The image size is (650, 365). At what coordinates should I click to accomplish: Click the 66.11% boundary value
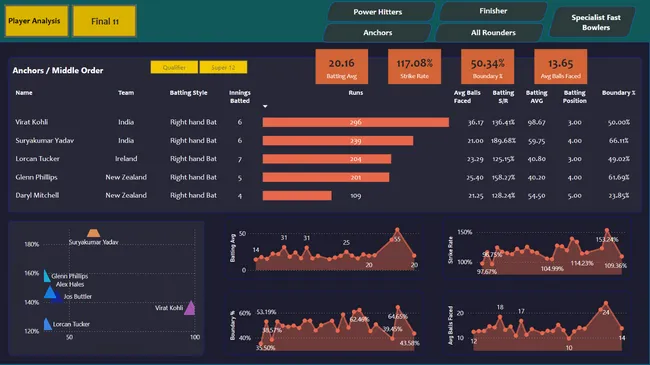coord(618,141)
